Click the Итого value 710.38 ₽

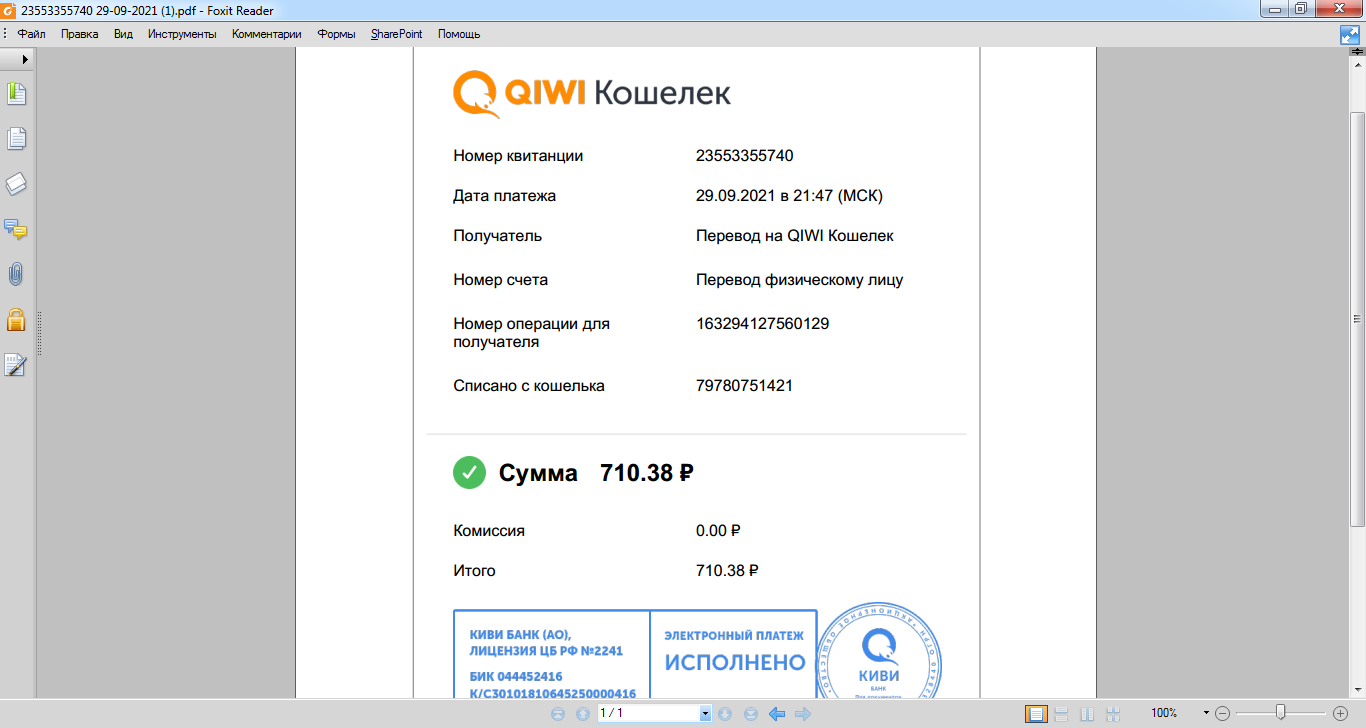[727, 571]
